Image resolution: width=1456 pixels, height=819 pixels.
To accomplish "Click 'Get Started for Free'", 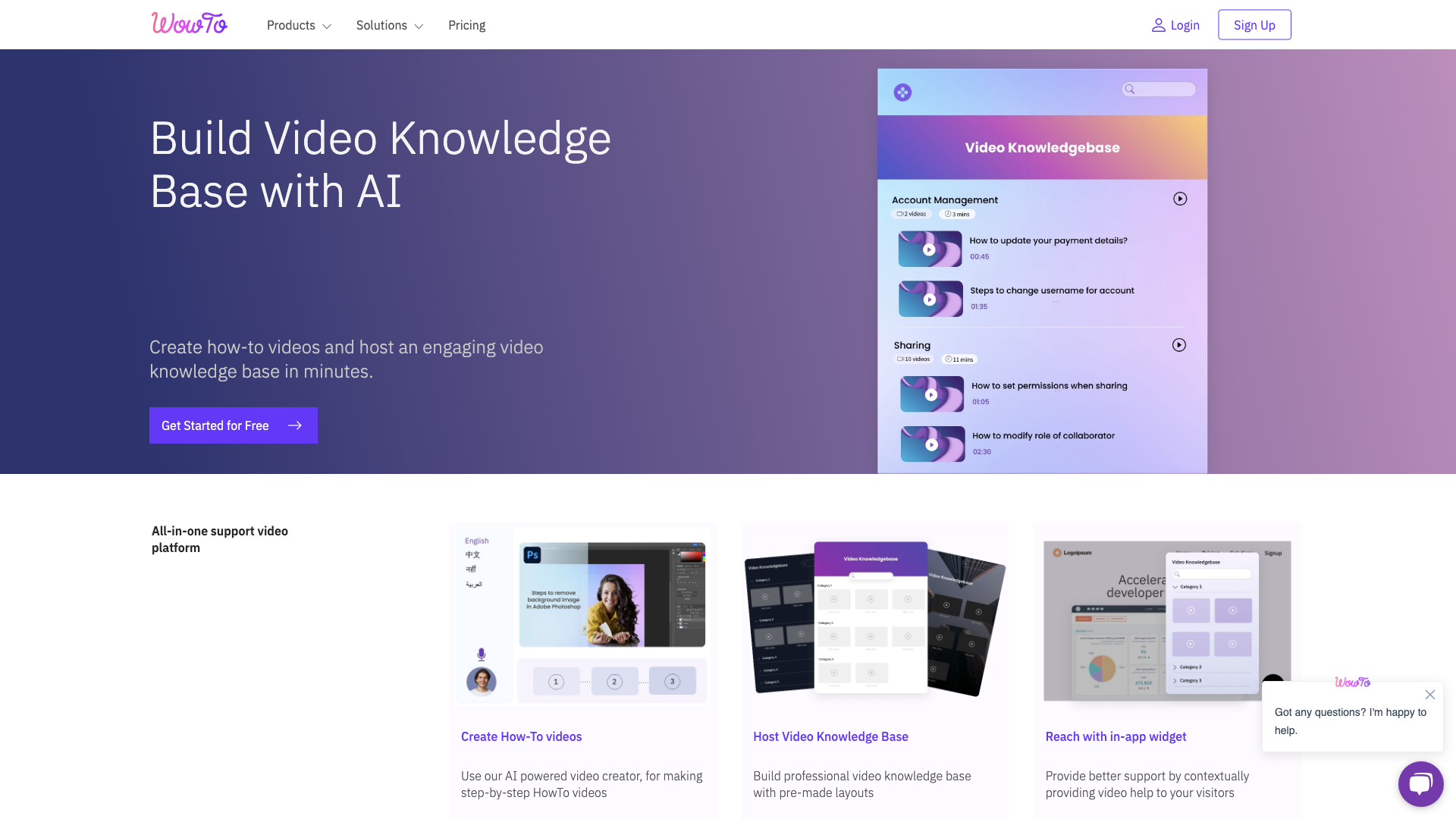I will point(233,425).
